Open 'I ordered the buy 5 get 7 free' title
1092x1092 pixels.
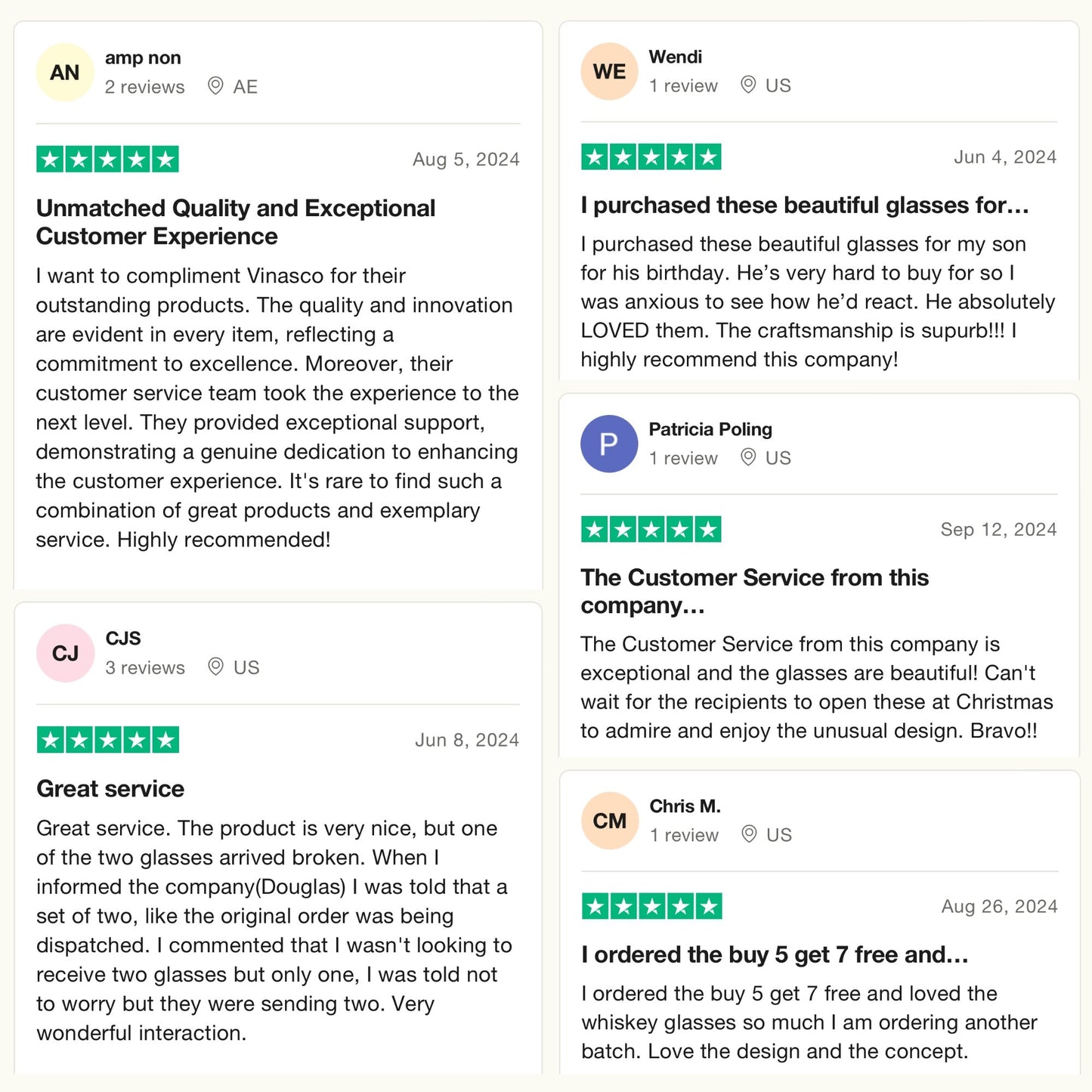click(775, 954)
